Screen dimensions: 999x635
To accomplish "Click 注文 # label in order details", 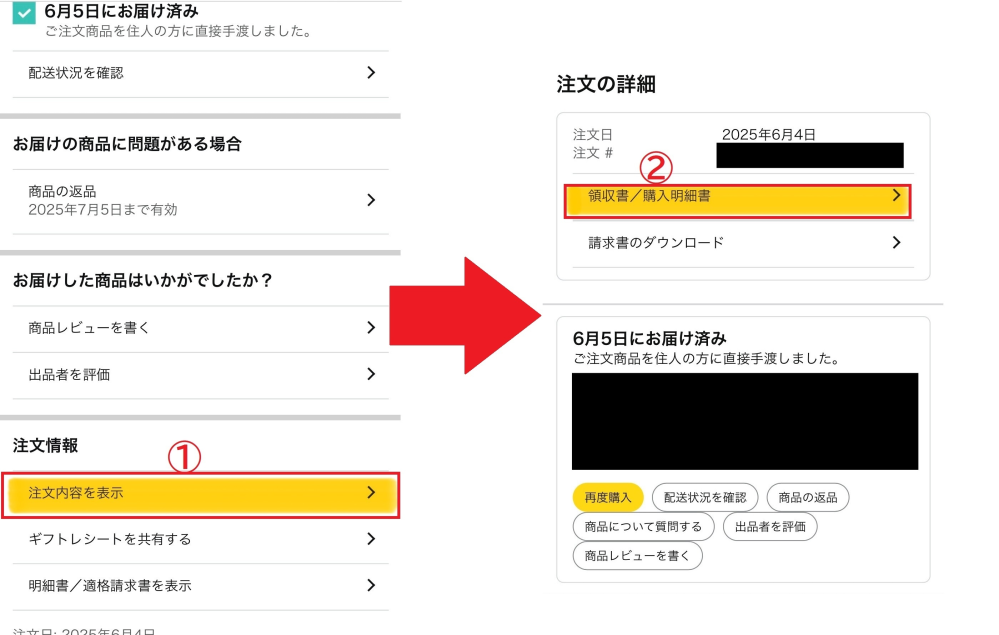I will click(x=593, y=153).
